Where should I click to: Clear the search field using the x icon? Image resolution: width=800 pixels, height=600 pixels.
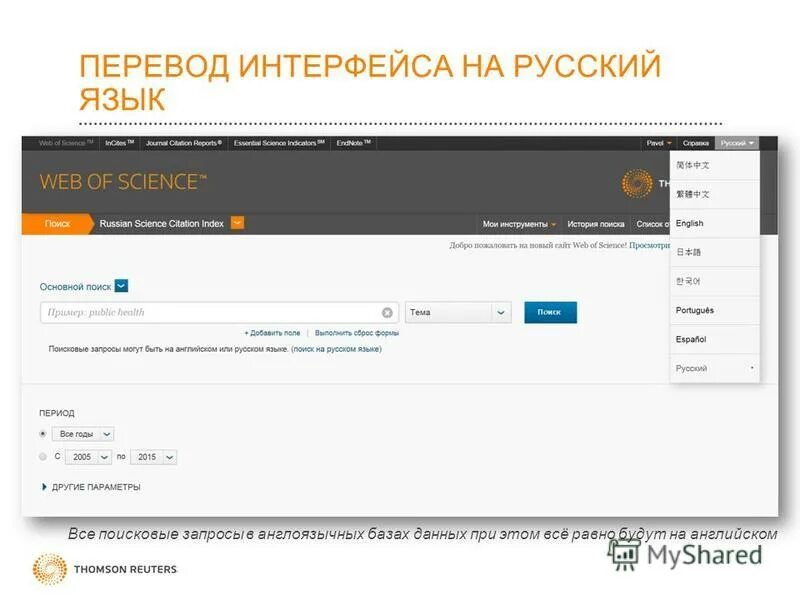[386, 311]
